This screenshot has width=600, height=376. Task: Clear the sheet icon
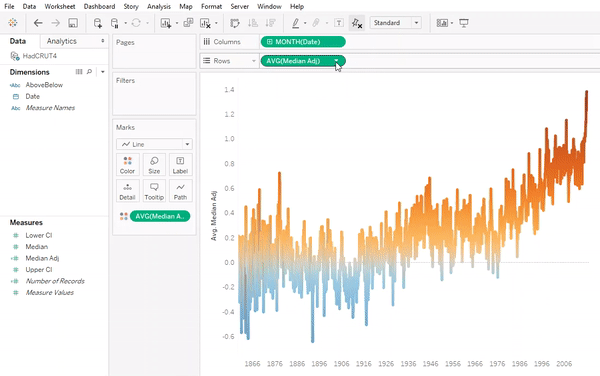tap(205, 23)
